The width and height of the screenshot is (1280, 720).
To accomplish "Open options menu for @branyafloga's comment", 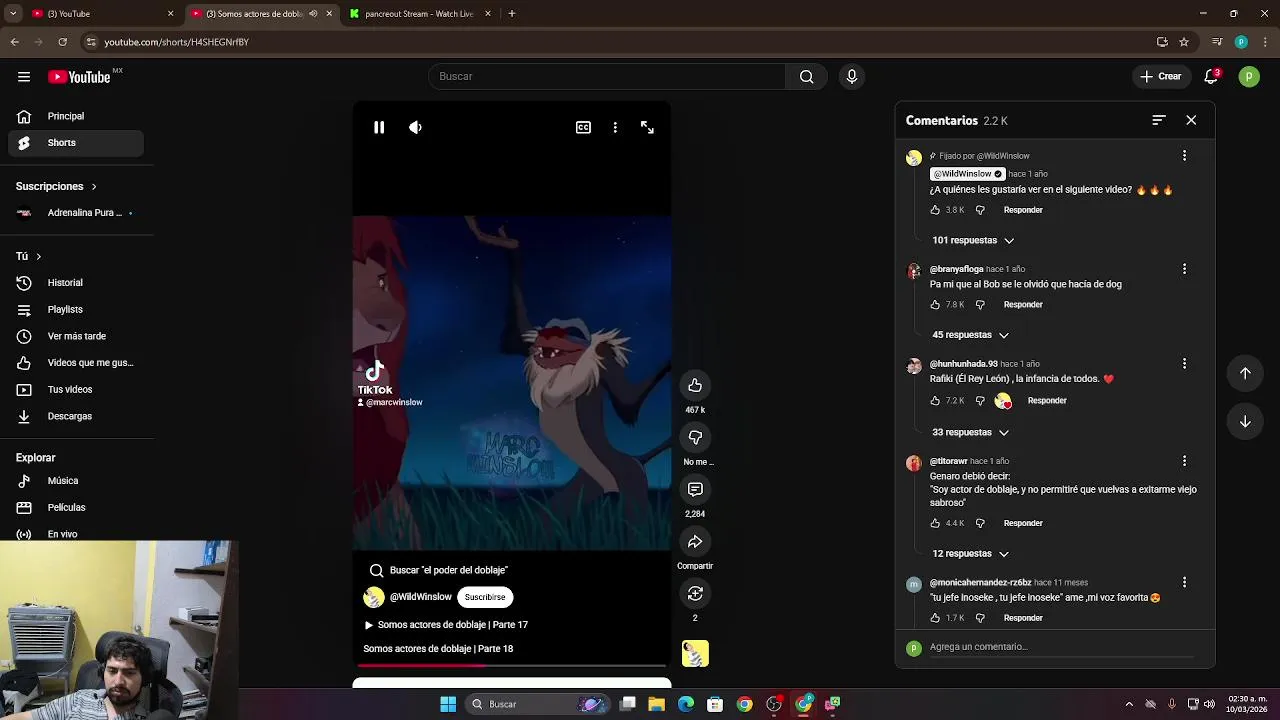I will point(1184,269).
